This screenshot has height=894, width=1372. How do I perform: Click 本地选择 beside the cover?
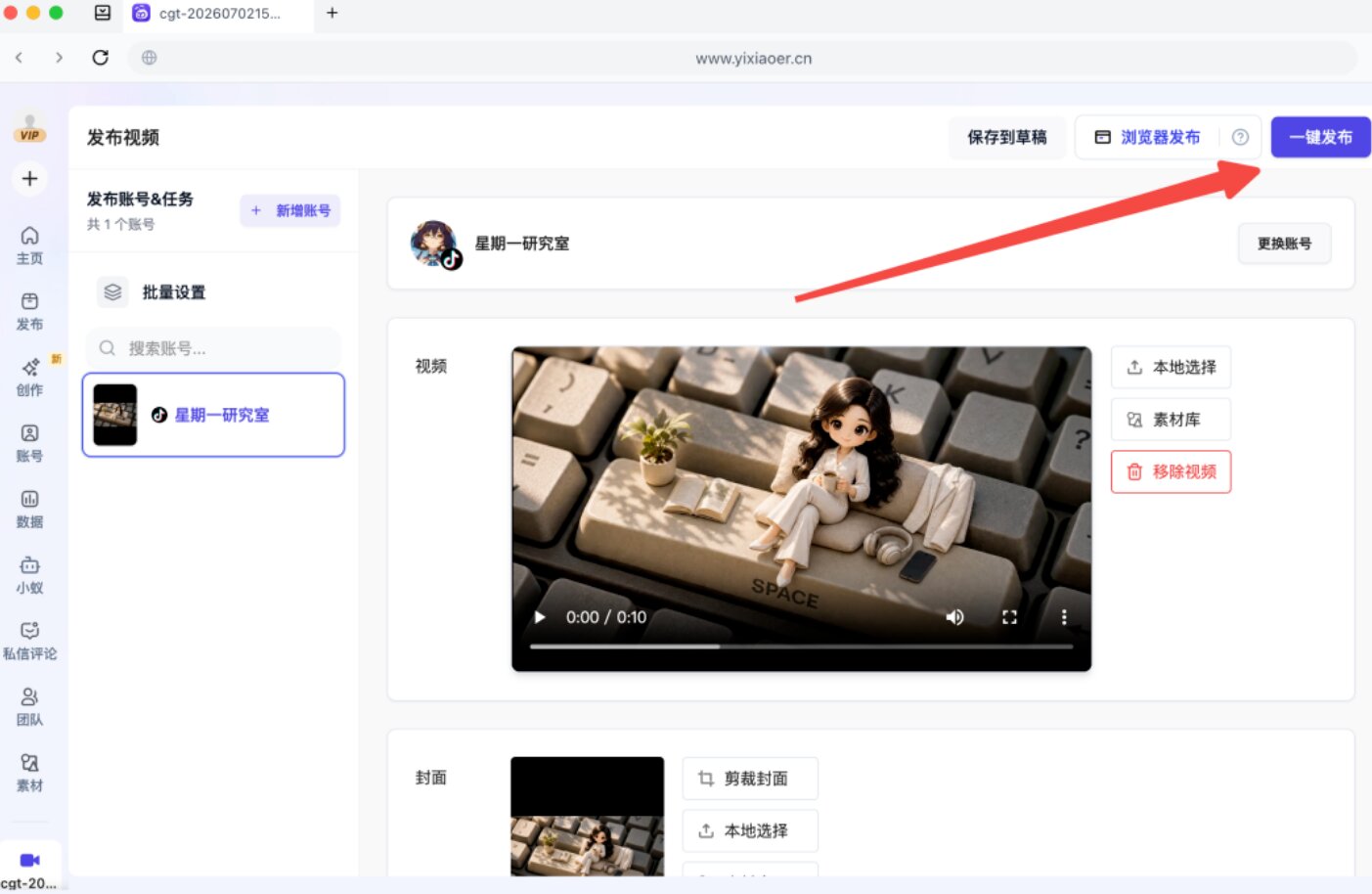[x=750, y=830]
